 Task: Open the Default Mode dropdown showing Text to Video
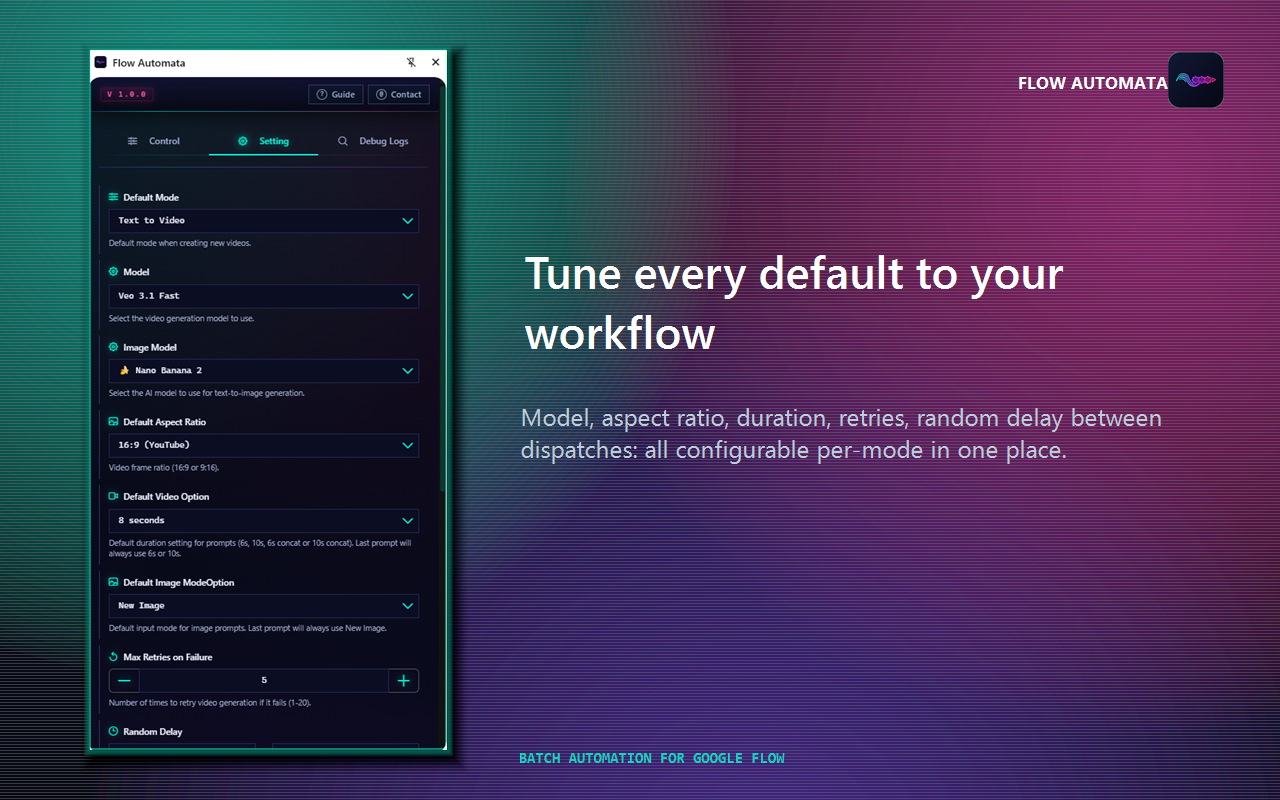[x=264, y=221]
